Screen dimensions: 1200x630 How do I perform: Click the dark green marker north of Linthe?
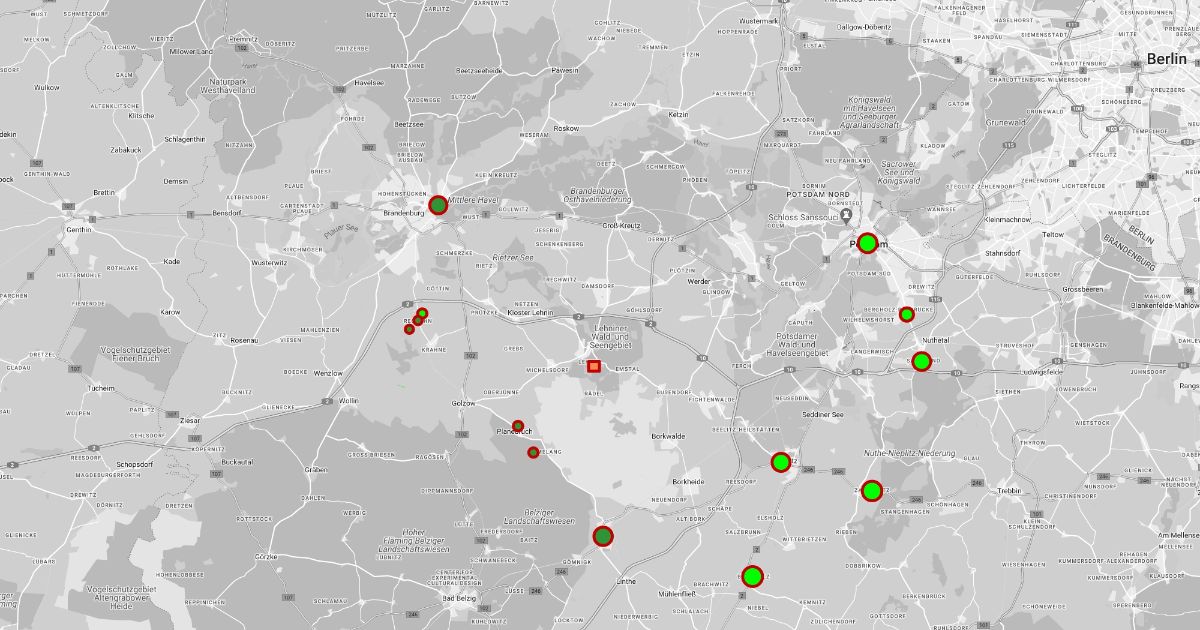click(x=603, y=537)
